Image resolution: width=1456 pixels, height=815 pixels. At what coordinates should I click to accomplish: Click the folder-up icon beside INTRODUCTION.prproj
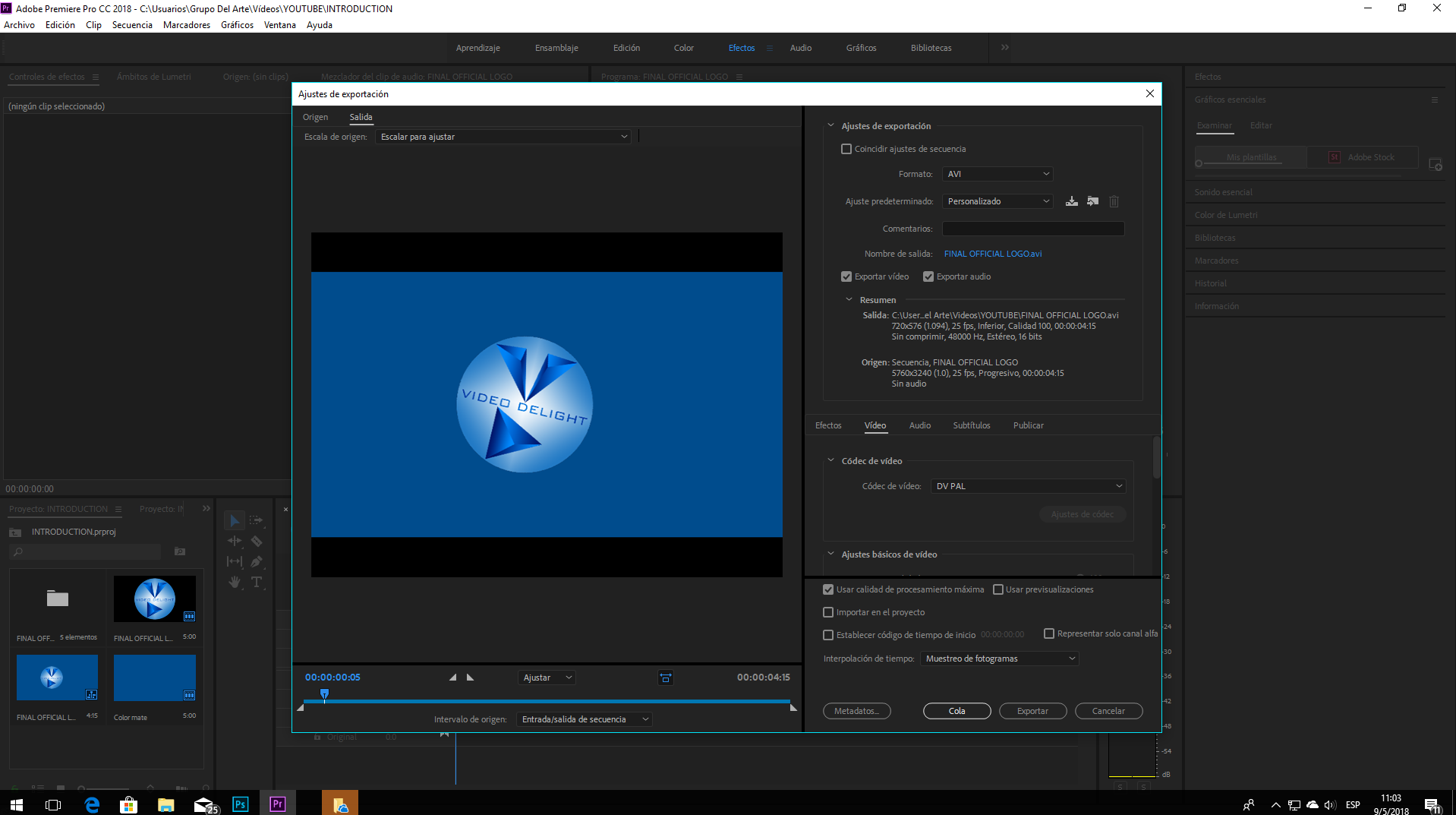click(x=14, y=532)
